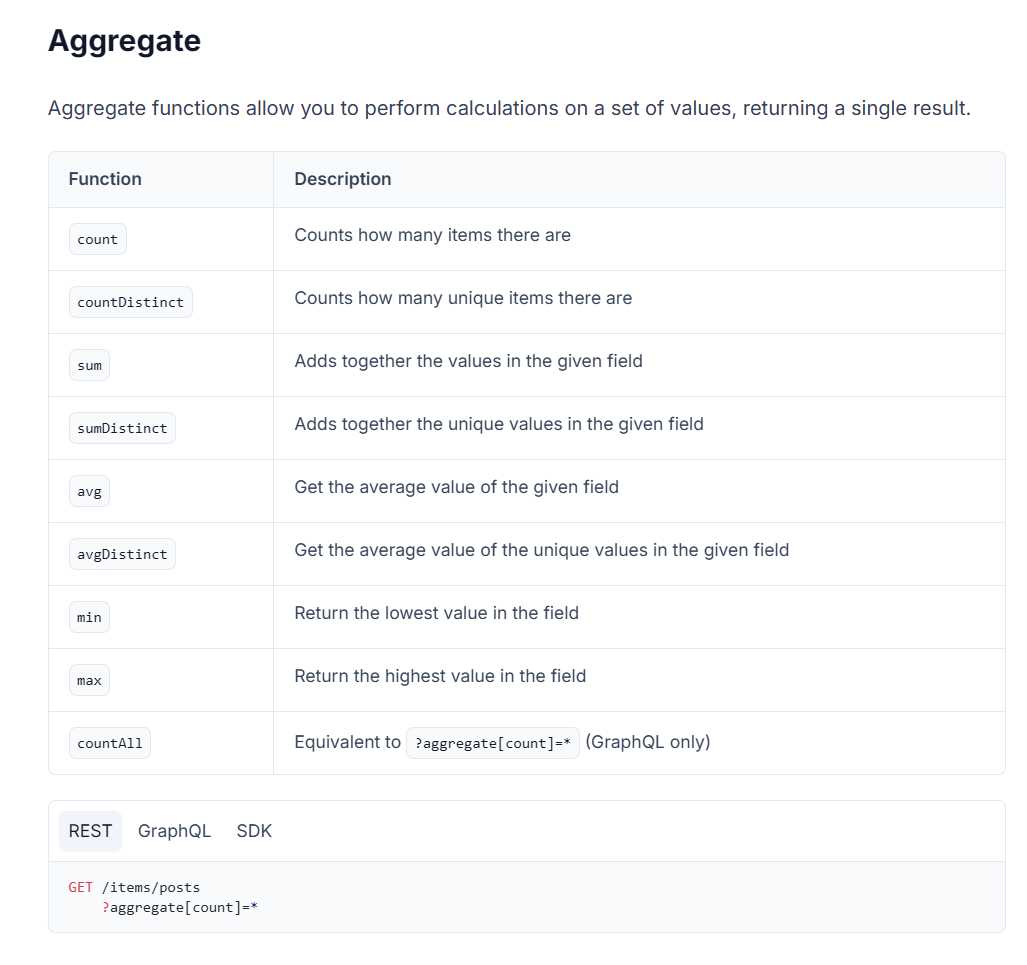Screen dimensions: 1027x965
Task: Click the inline ?aggregate[count]=* code snippet
Action: pos(492,743)
